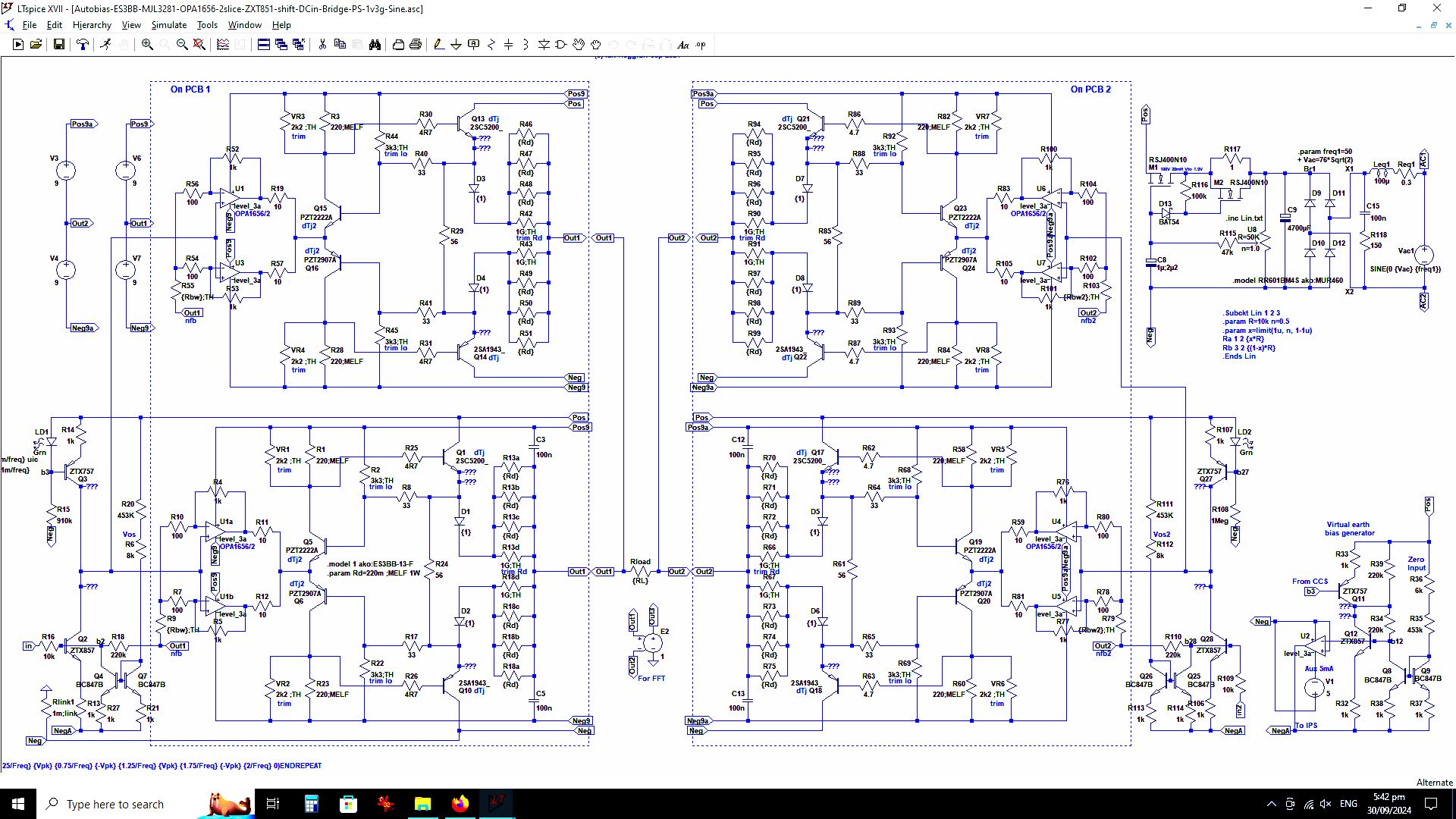Tile windows horizontally using toolbar icon
Viewport: 1456px width, 819px height.
tap(264, 45)
